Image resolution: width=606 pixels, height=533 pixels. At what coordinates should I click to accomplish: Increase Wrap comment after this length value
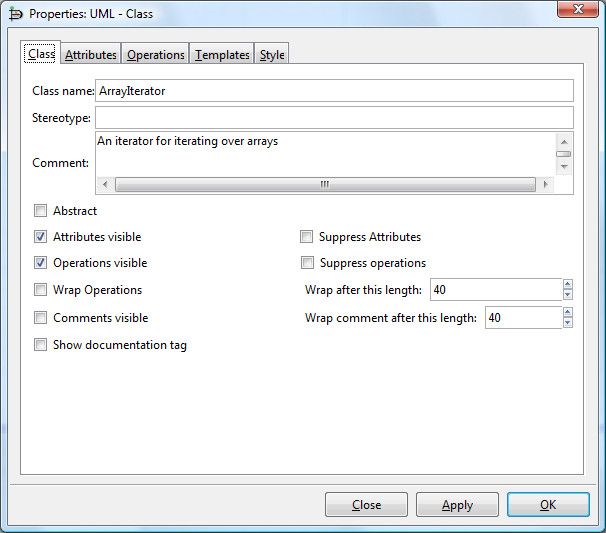pyautogui.click(x=567, y=312)
